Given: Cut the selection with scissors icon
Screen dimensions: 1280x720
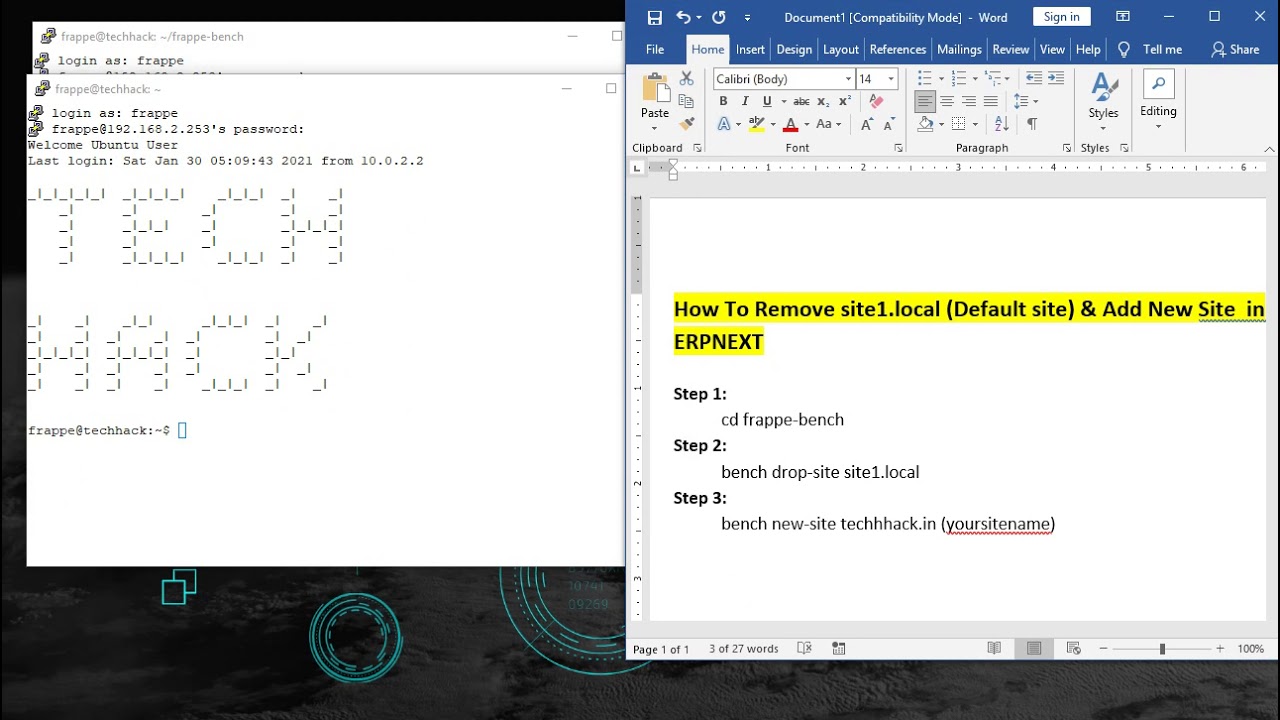Looking at the screenshot, I should (x=686, y=78).
